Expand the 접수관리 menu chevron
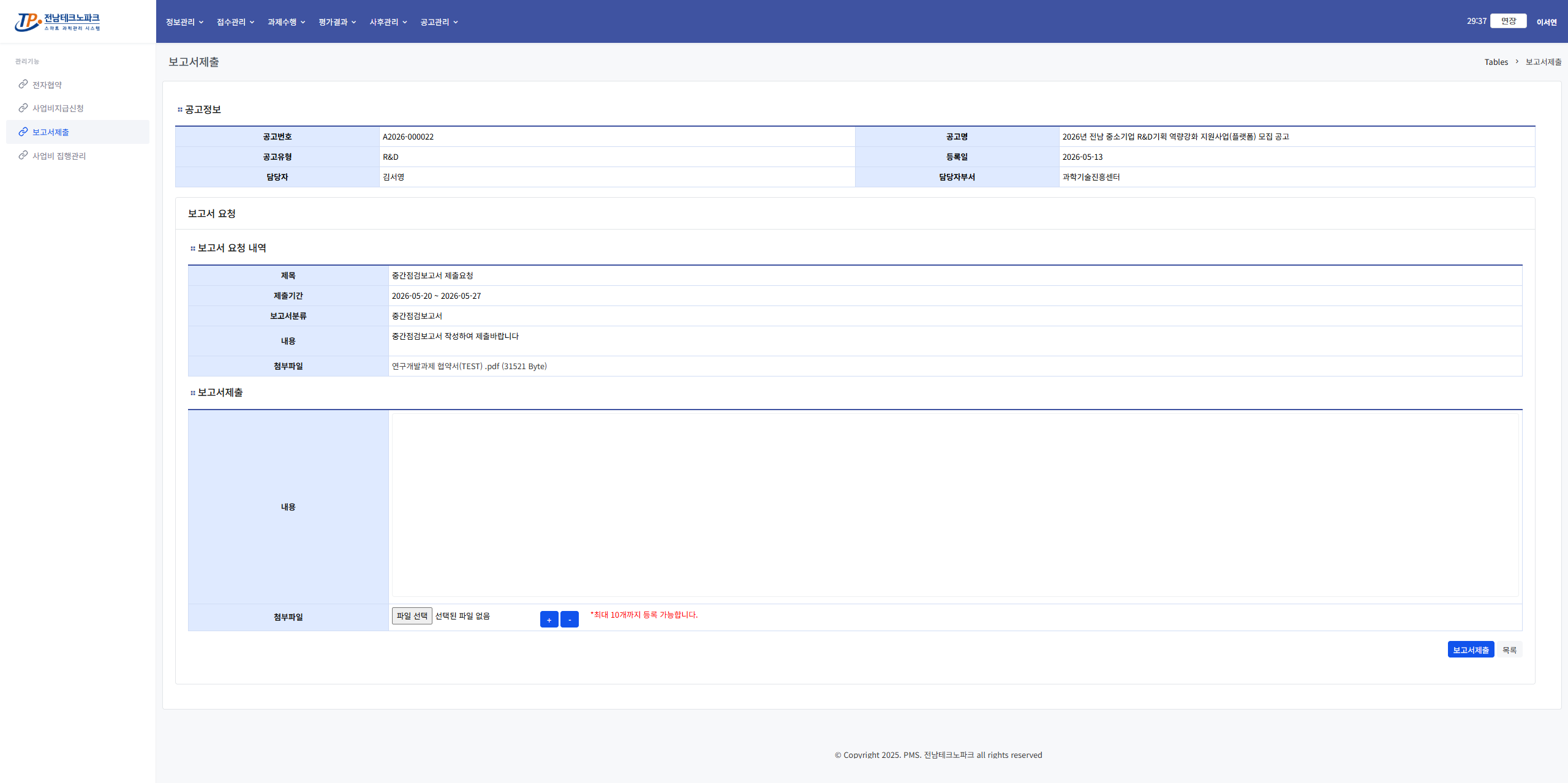1568x783 pixels. click(252, 22)
